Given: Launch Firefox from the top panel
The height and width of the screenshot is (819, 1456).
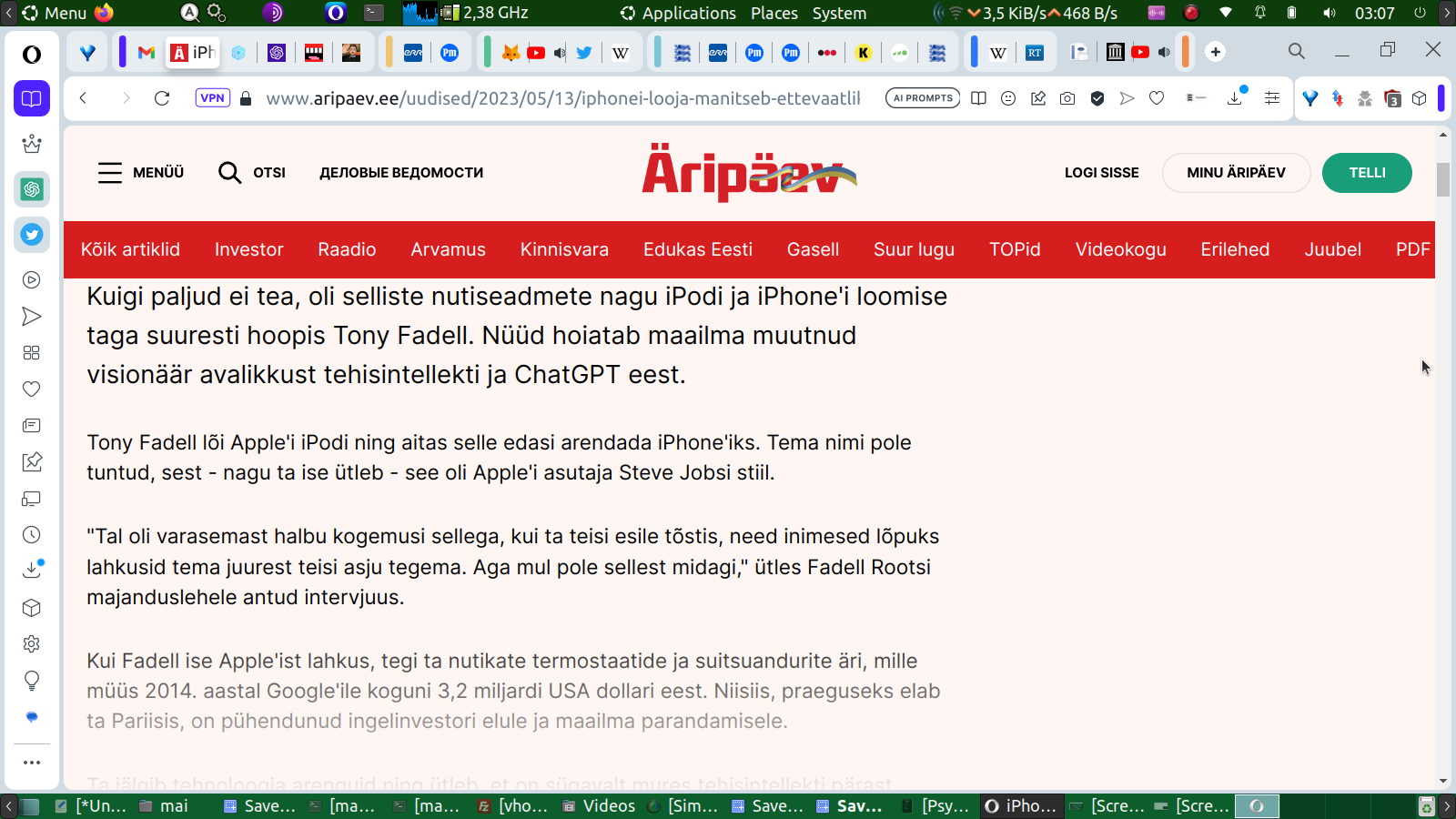Looking at the screenshot, I should click(x=104, y=13).
